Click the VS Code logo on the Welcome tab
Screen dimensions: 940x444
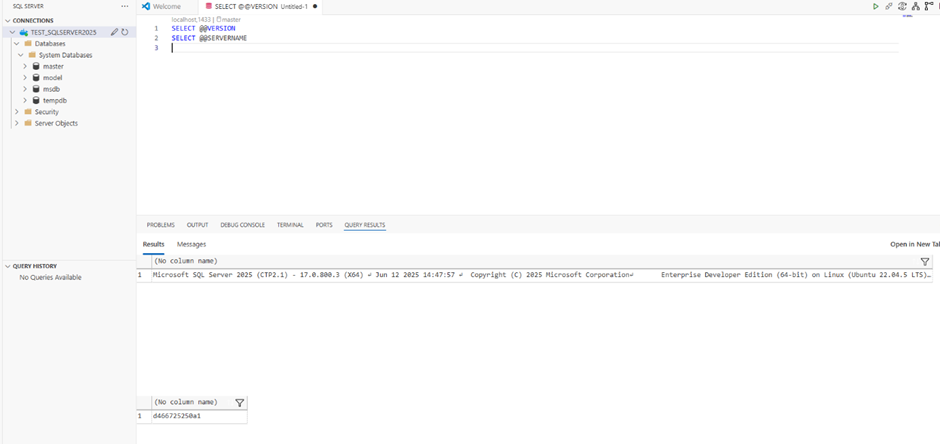[x=145, y=6]
